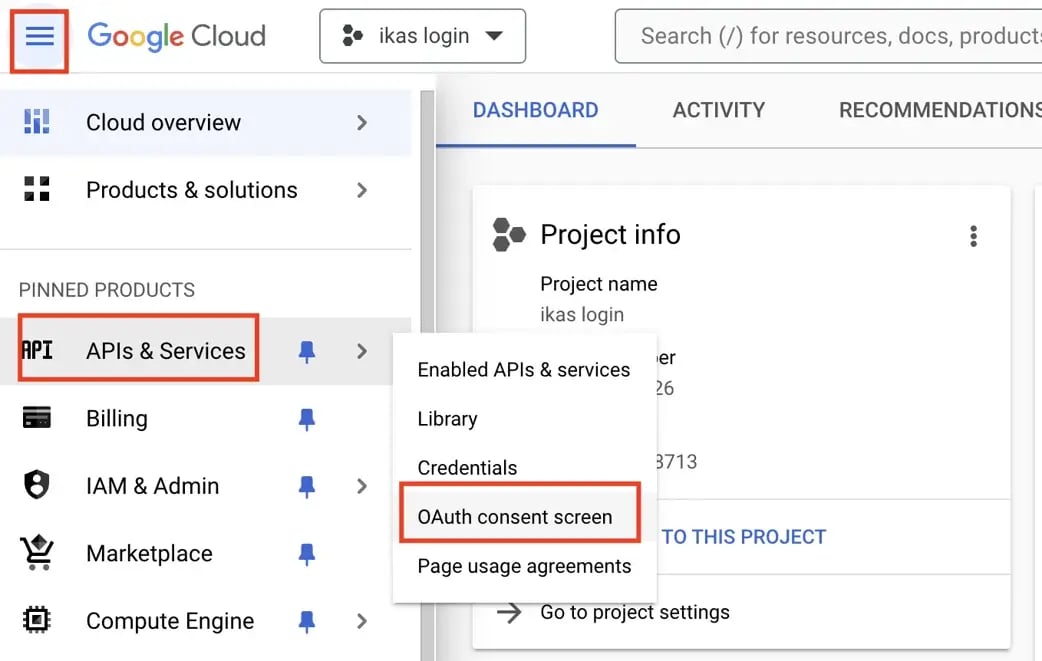Open the hamburger navigation menu
The image size is (1042, 661).
[x=39, y=37]
